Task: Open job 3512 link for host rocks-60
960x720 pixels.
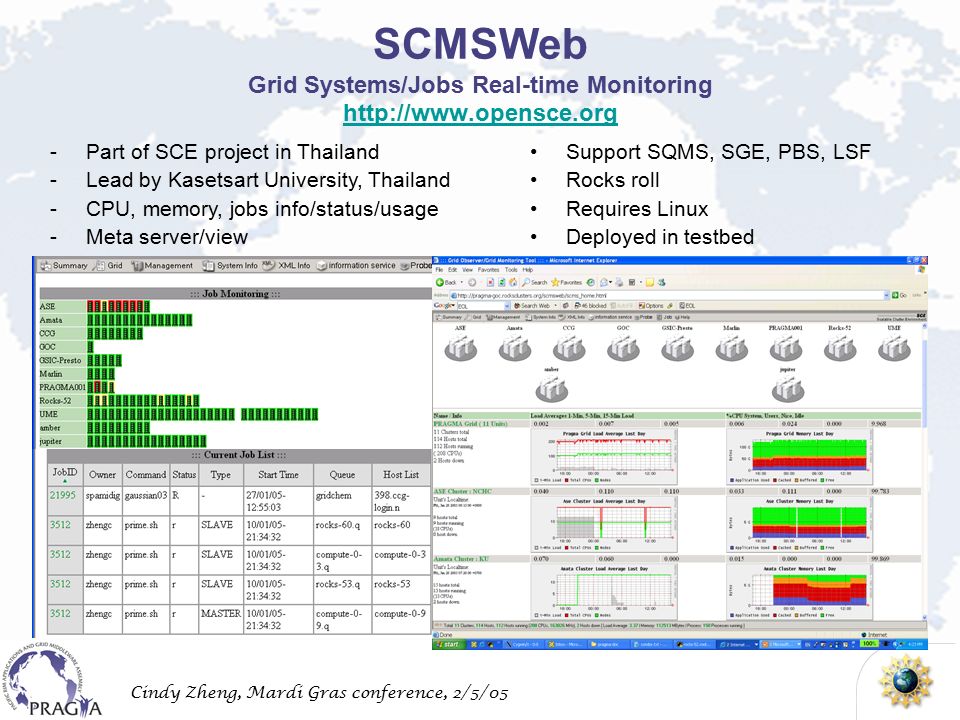Action: pos(60,525)
